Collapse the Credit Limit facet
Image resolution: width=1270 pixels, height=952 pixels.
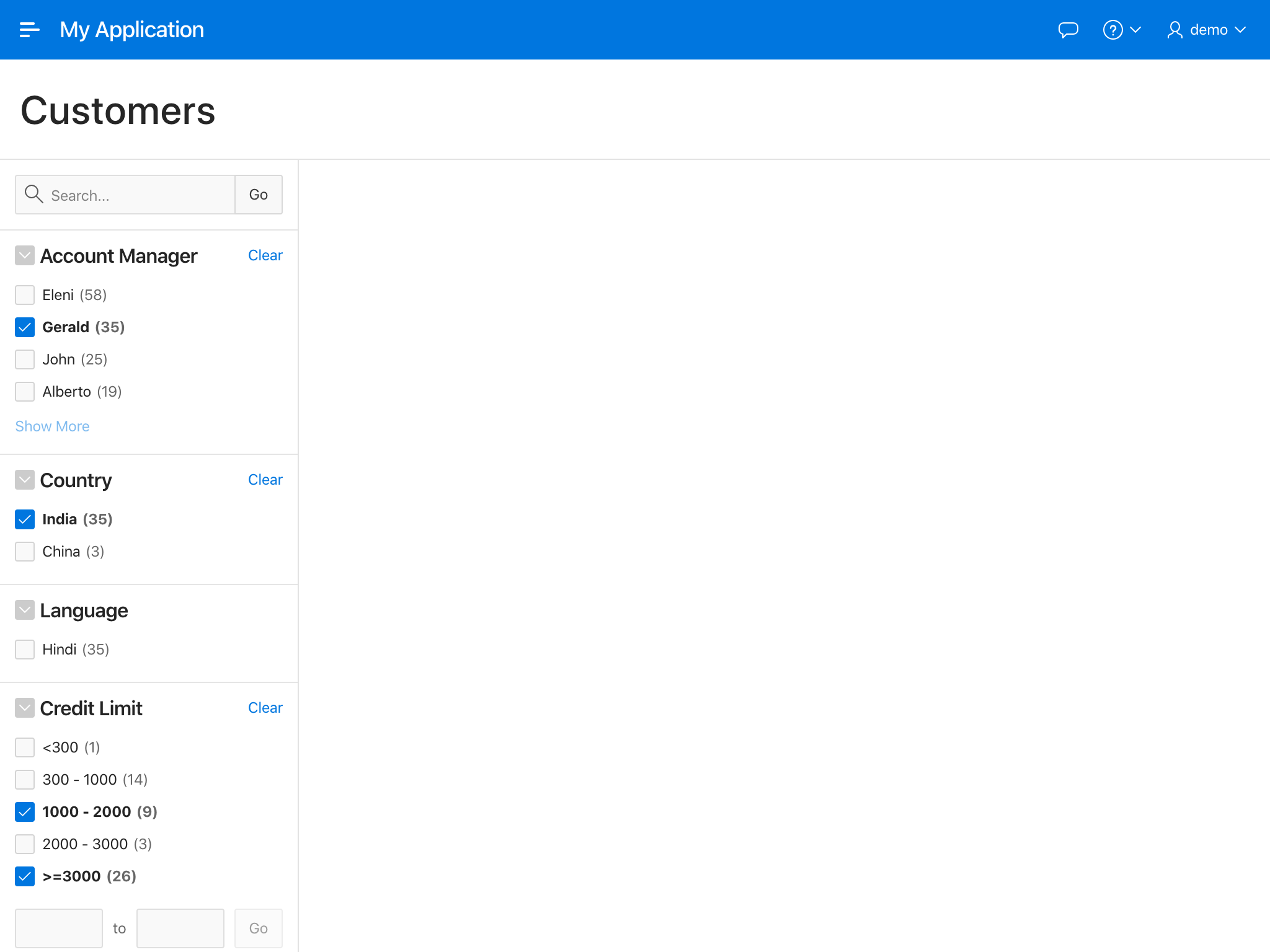pyautogui.click(x=25, y=708)
